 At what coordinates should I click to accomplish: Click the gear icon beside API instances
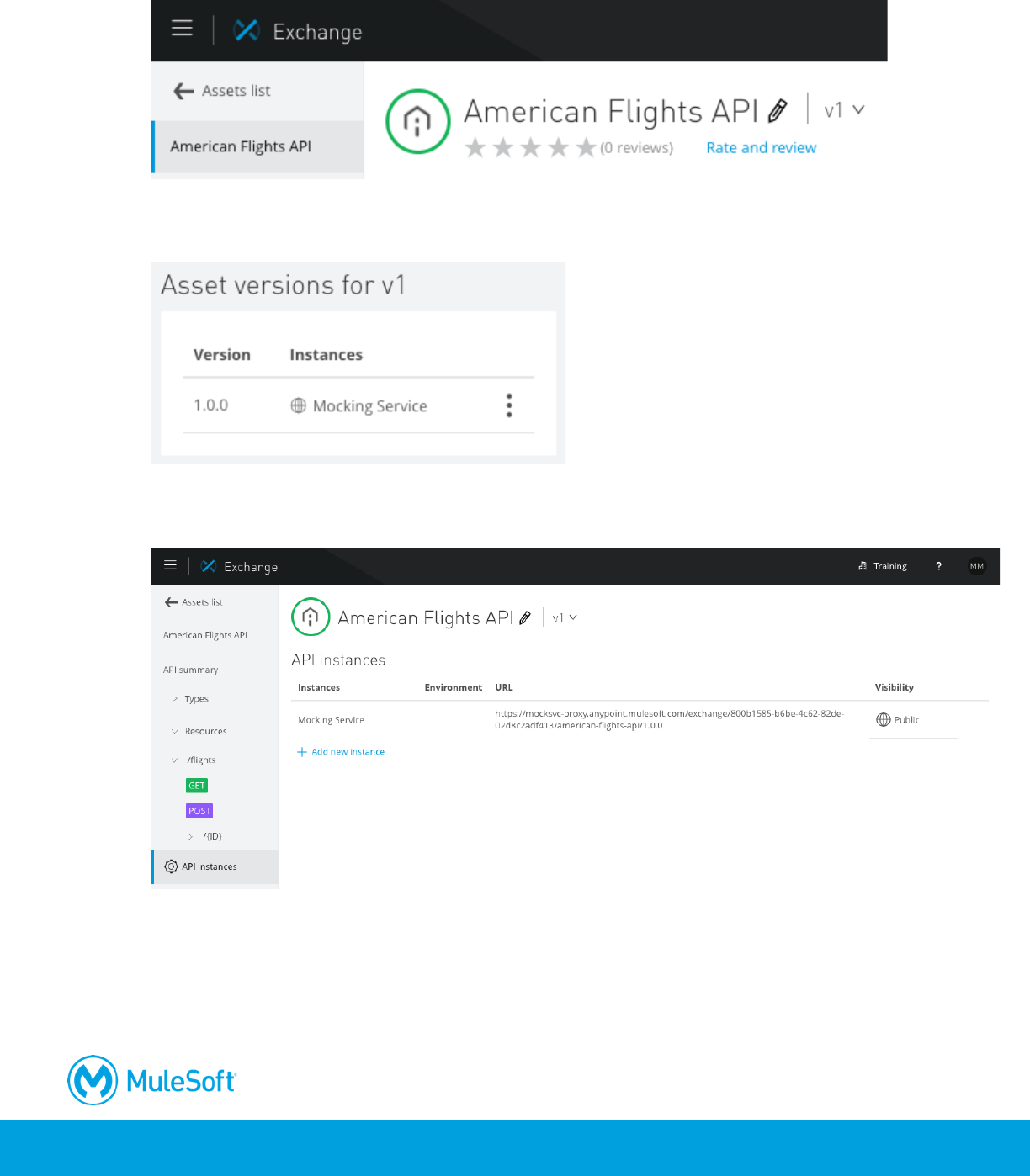pyautogui.click(x=171, y=866)
